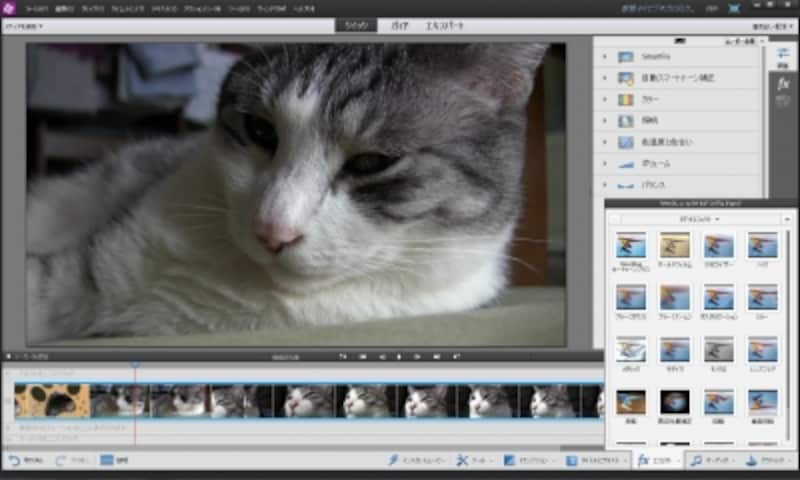Select the white sketch-style effect thumbnail

point(631,350)
